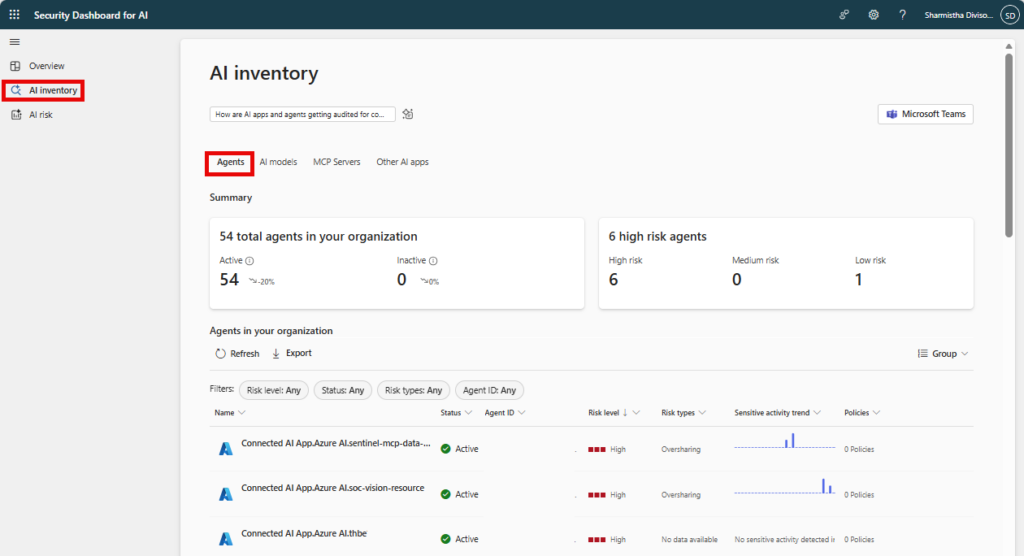The image size is (1024, 556).
Task: Click activity trend chart for sentinel-mcp-data
Action: [x=784, y=442]
